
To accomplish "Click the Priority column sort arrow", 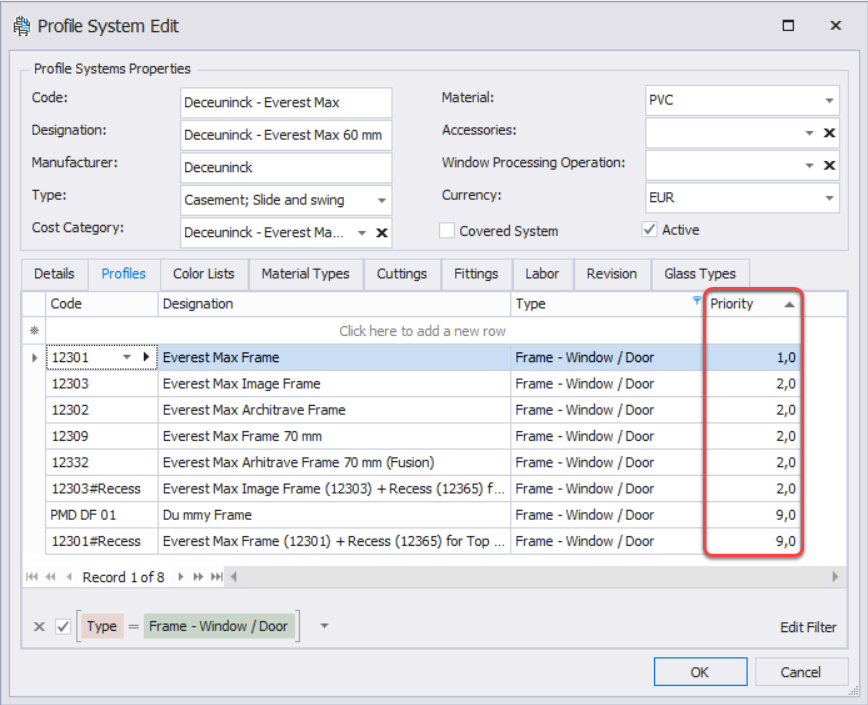I will (790, 304).
